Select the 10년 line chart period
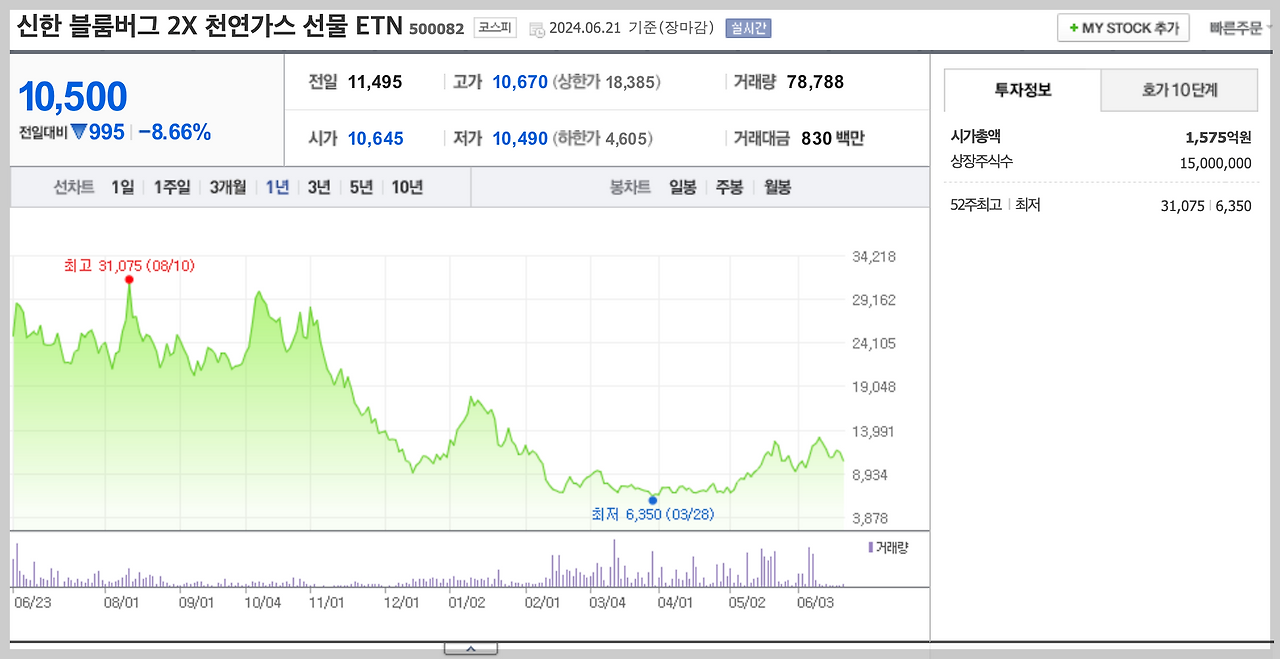Image resolution: width=1280 pixels, height=659 pixels. pos(407,187)
